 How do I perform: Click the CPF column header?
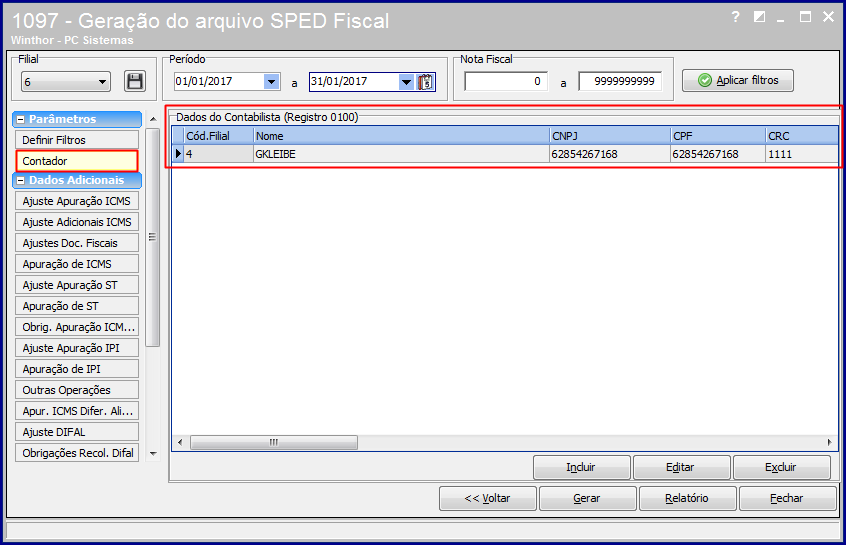tap(718, 136)
